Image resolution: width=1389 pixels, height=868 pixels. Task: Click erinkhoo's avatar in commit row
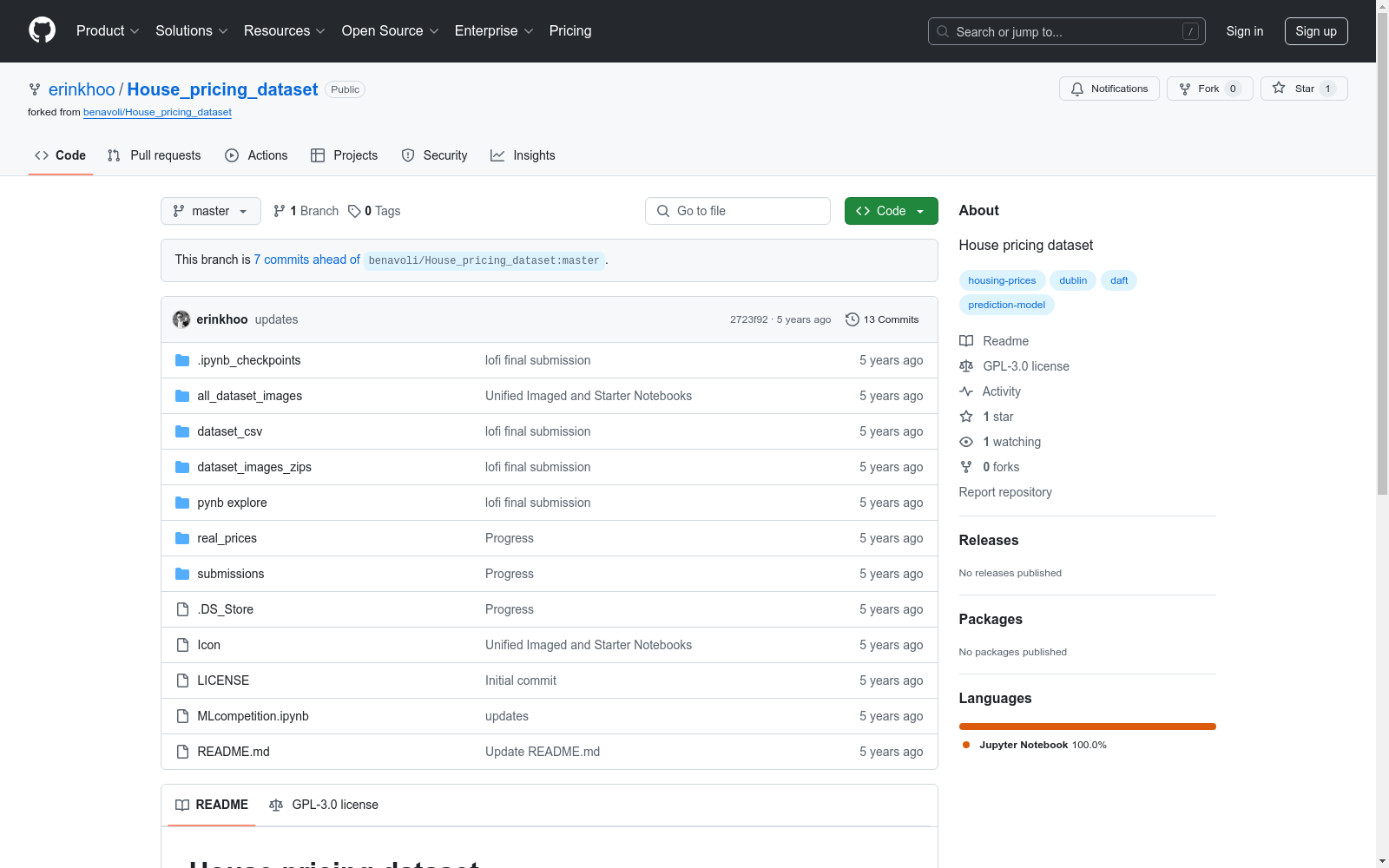181,319
